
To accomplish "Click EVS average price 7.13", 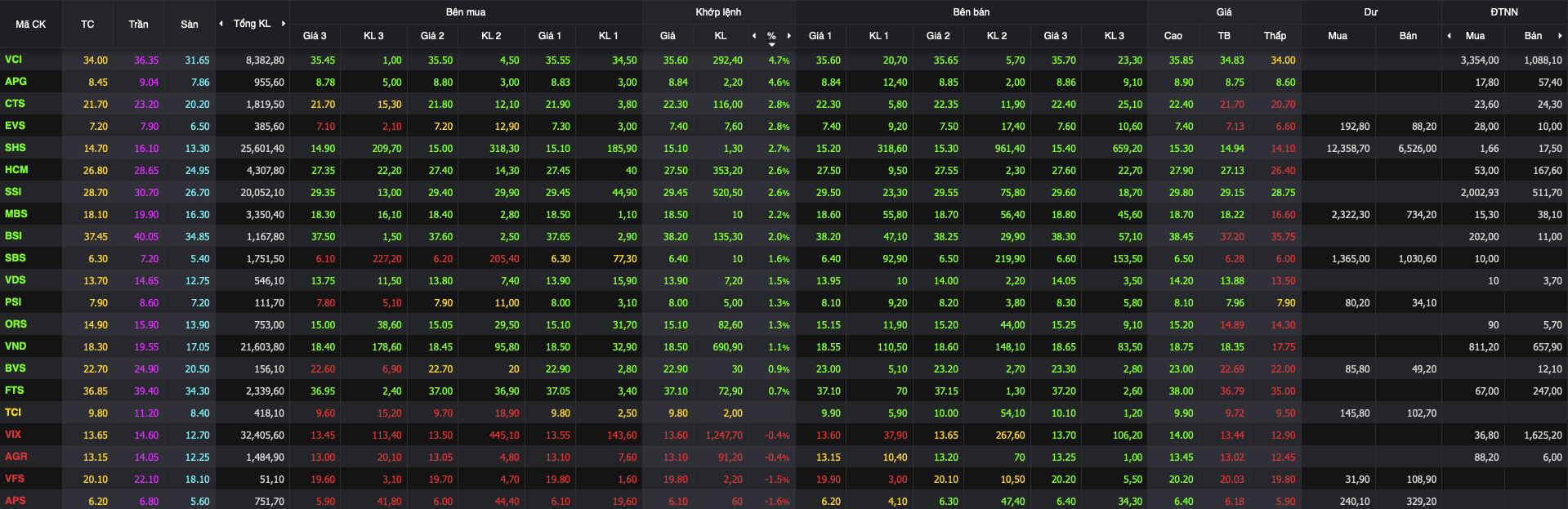I will (1235, 127).
